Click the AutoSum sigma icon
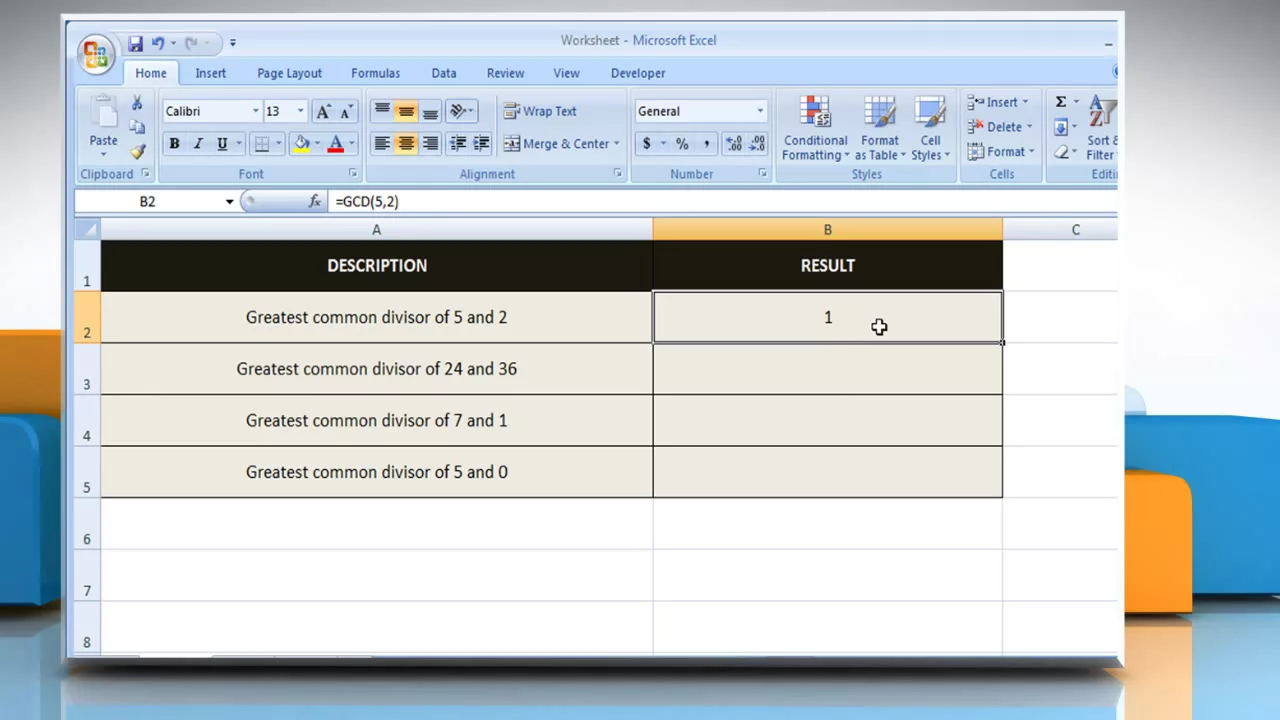Viewport: 1280px width, 720px height. 1061,102
